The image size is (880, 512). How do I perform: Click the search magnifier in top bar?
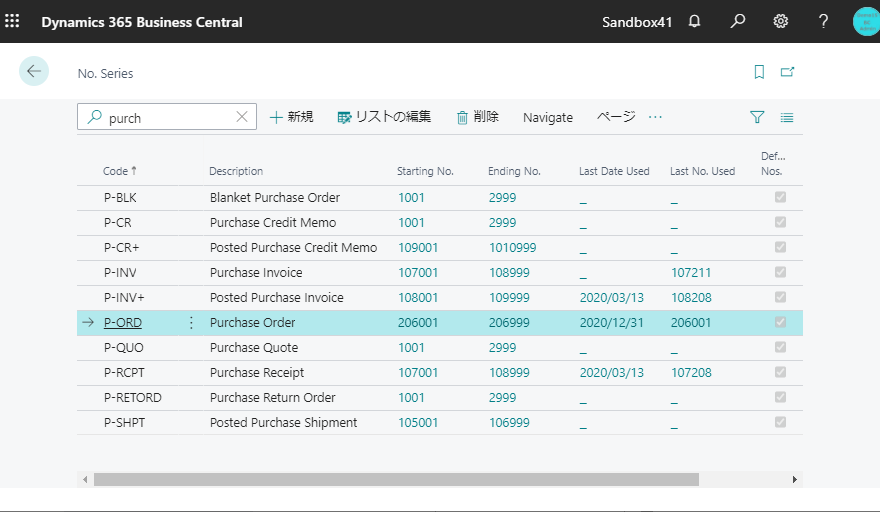pyautogui.click(x=737, y=21)
